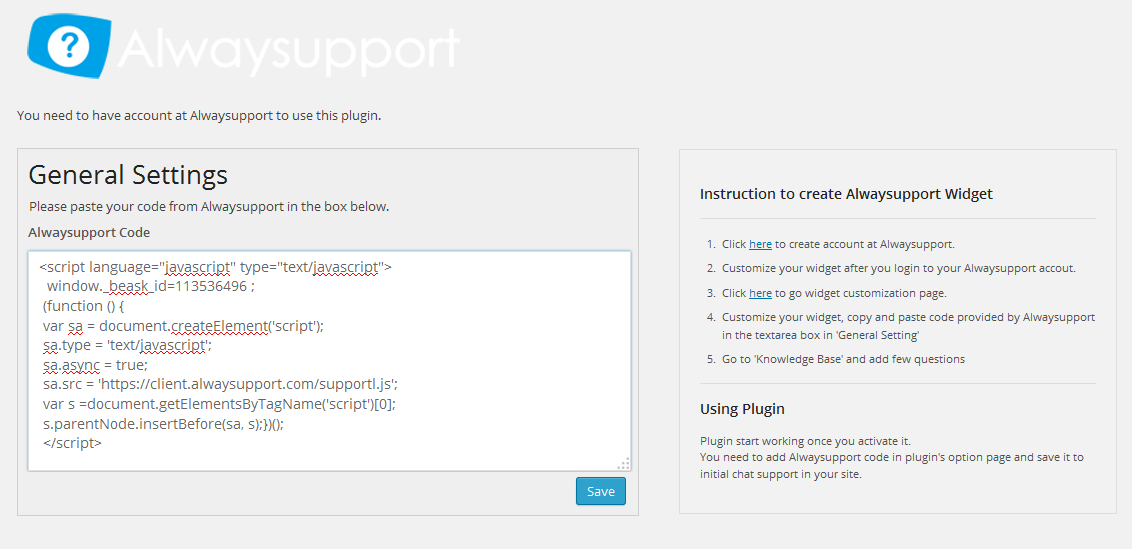Screen dimensions: 1132x549
Task: Click step 5 "Go to 'Knowledge Base'" text
Action: click(x=843, y=358)
